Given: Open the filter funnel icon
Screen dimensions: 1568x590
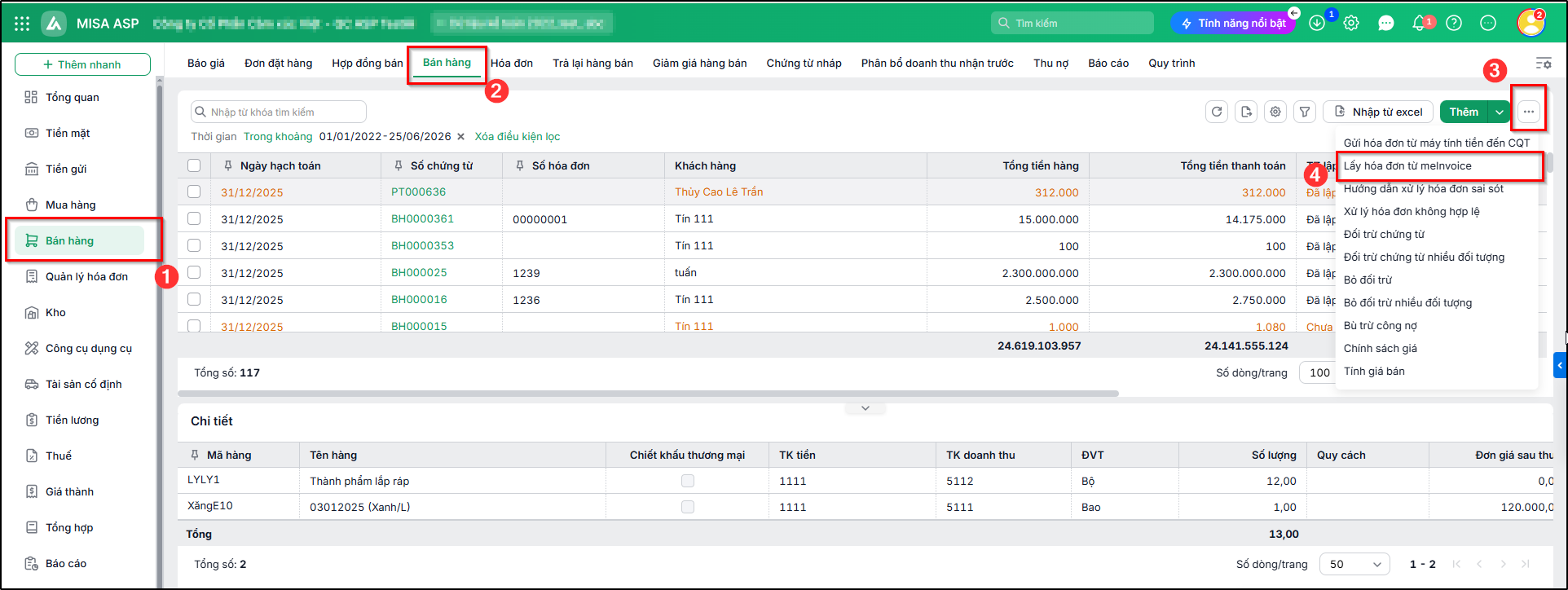Looking at the screenshot, I should 1305,112.
